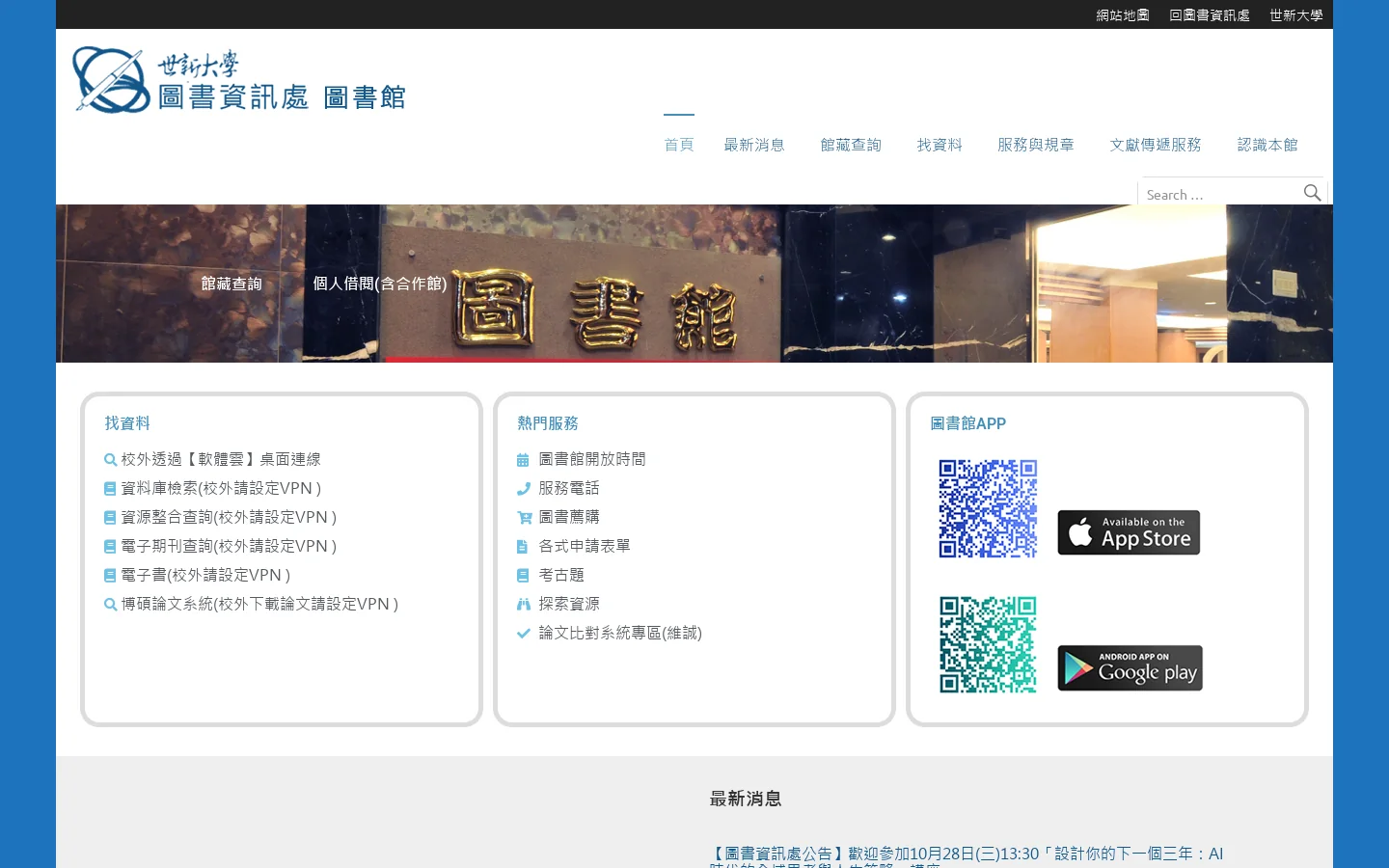The width and height of the screenshot is (1389, 868).
Task: Click magnifier icon beside 博碩論文系統
Action: [x=111, y=605]
